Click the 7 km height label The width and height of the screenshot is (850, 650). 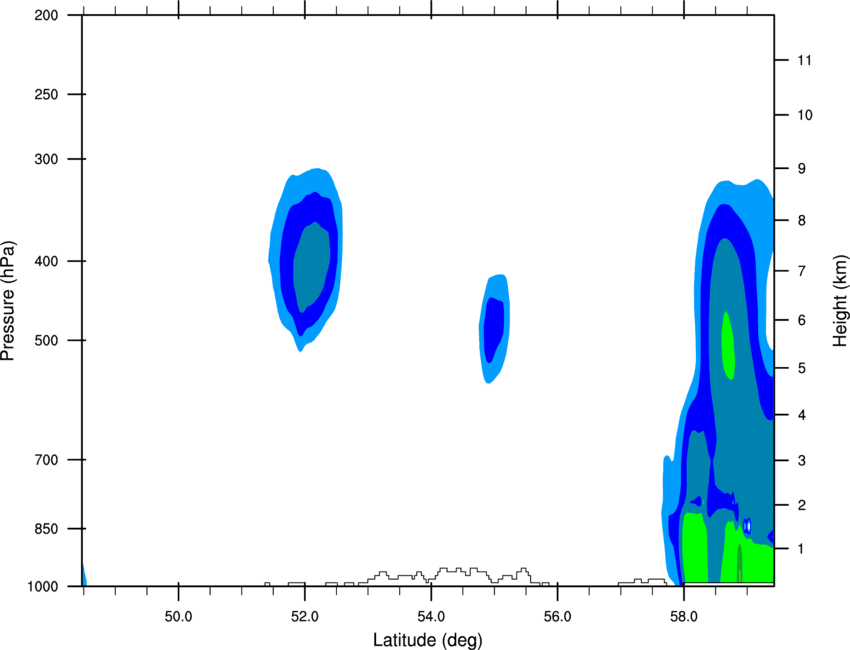pyautogui.click(x=802, y=271)
